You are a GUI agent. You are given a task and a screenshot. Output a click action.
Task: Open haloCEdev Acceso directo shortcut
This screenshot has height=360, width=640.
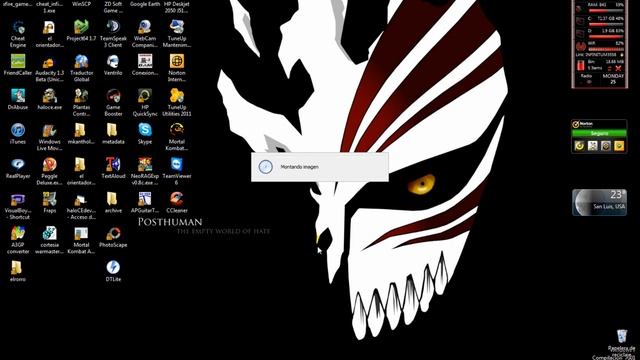[x=81, y=205]
